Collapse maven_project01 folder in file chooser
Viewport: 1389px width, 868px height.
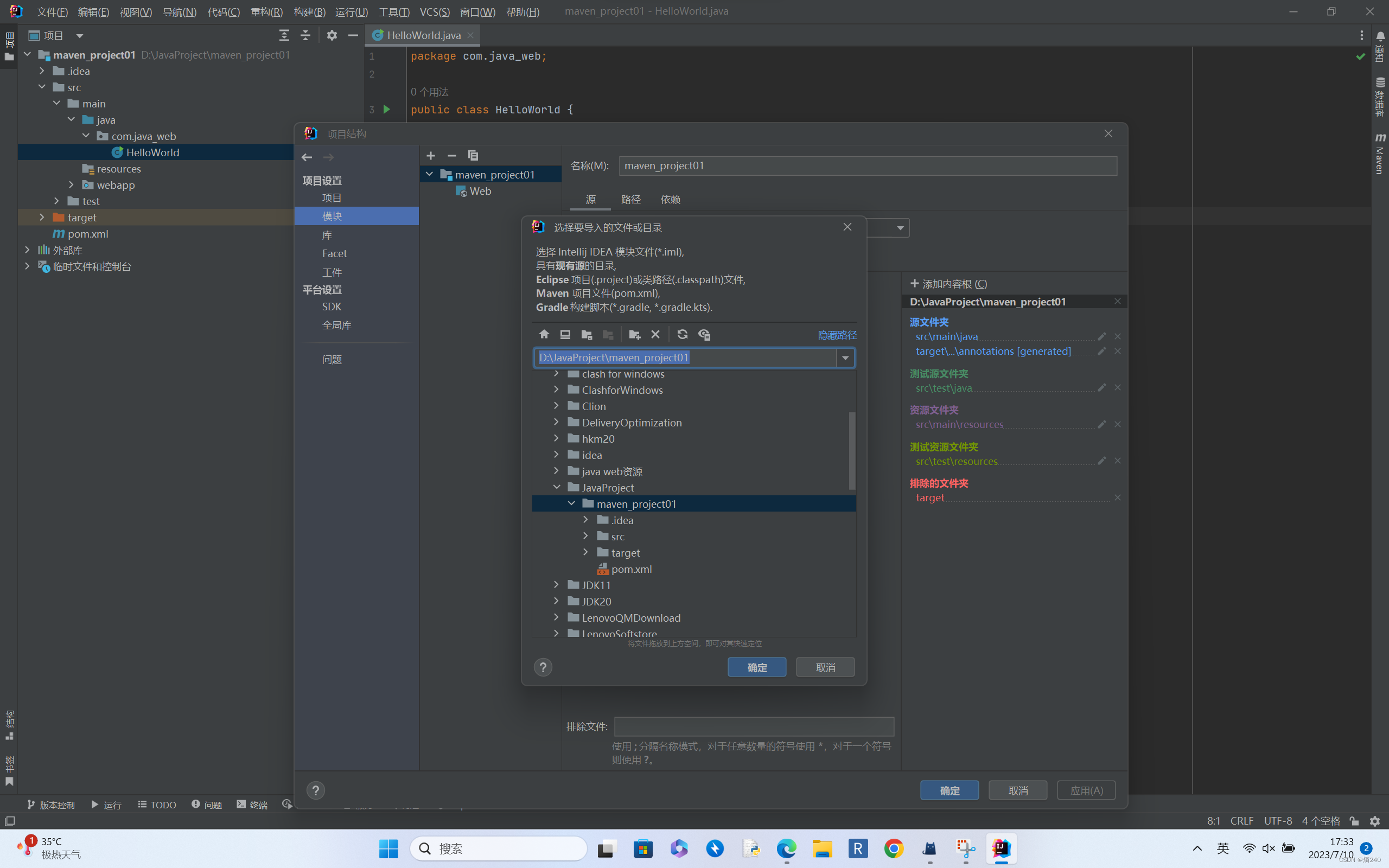click(571, 503)
